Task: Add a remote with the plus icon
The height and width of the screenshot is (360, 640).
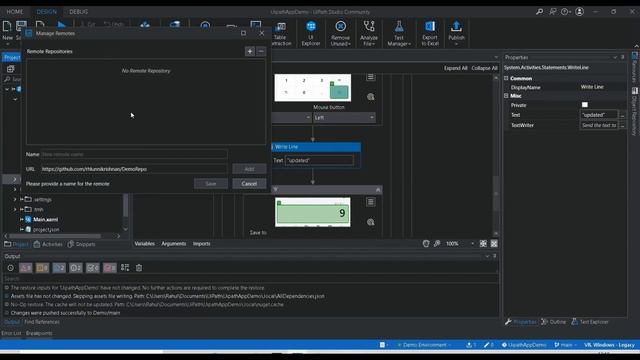Action: (250, 51)
